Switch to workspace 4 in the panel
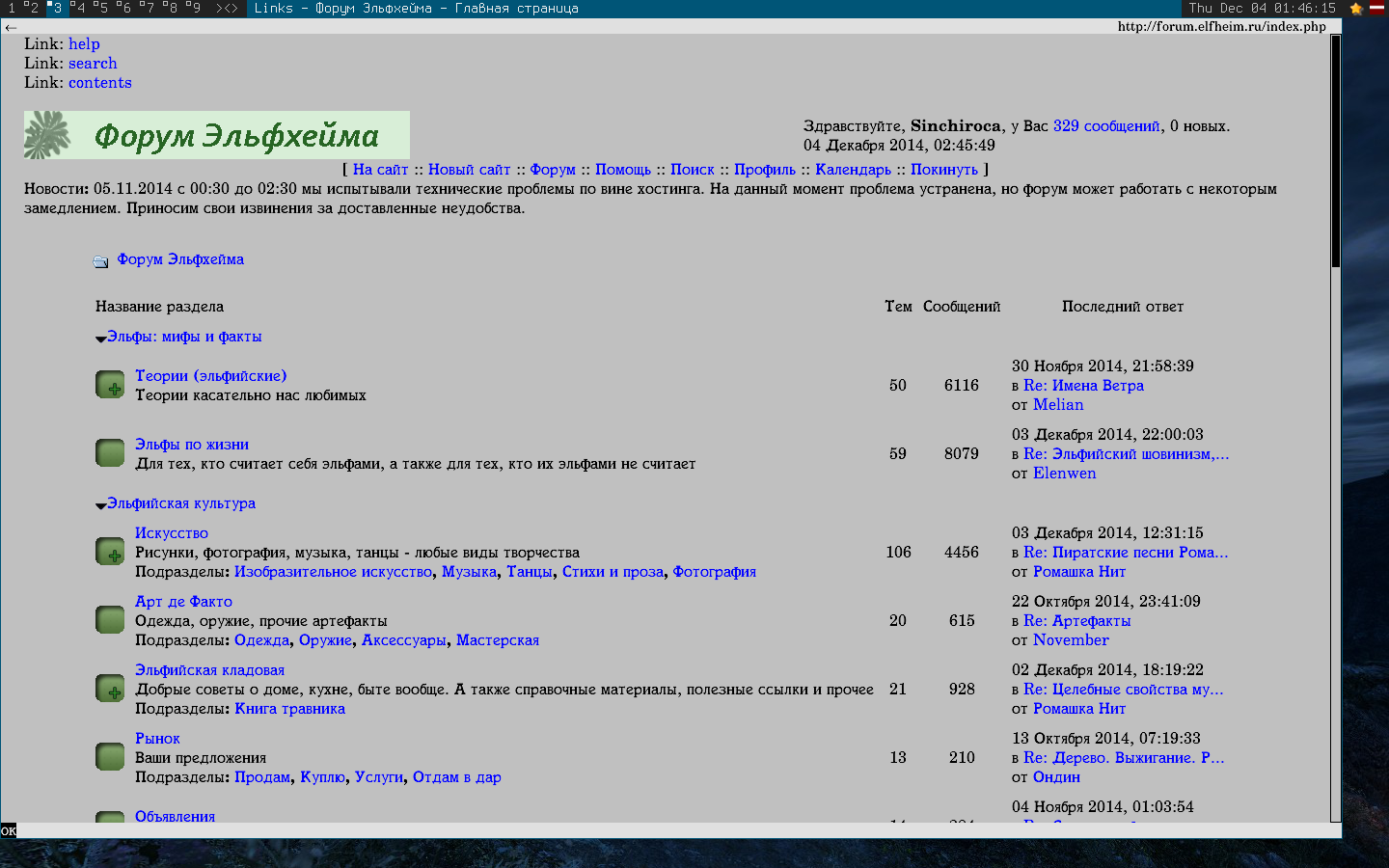 click(78, 8)
